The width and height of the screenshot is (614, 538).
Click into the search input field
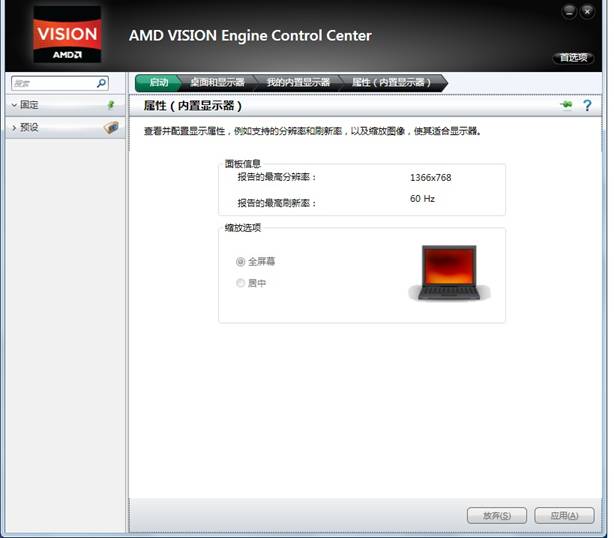pos(54,83)
